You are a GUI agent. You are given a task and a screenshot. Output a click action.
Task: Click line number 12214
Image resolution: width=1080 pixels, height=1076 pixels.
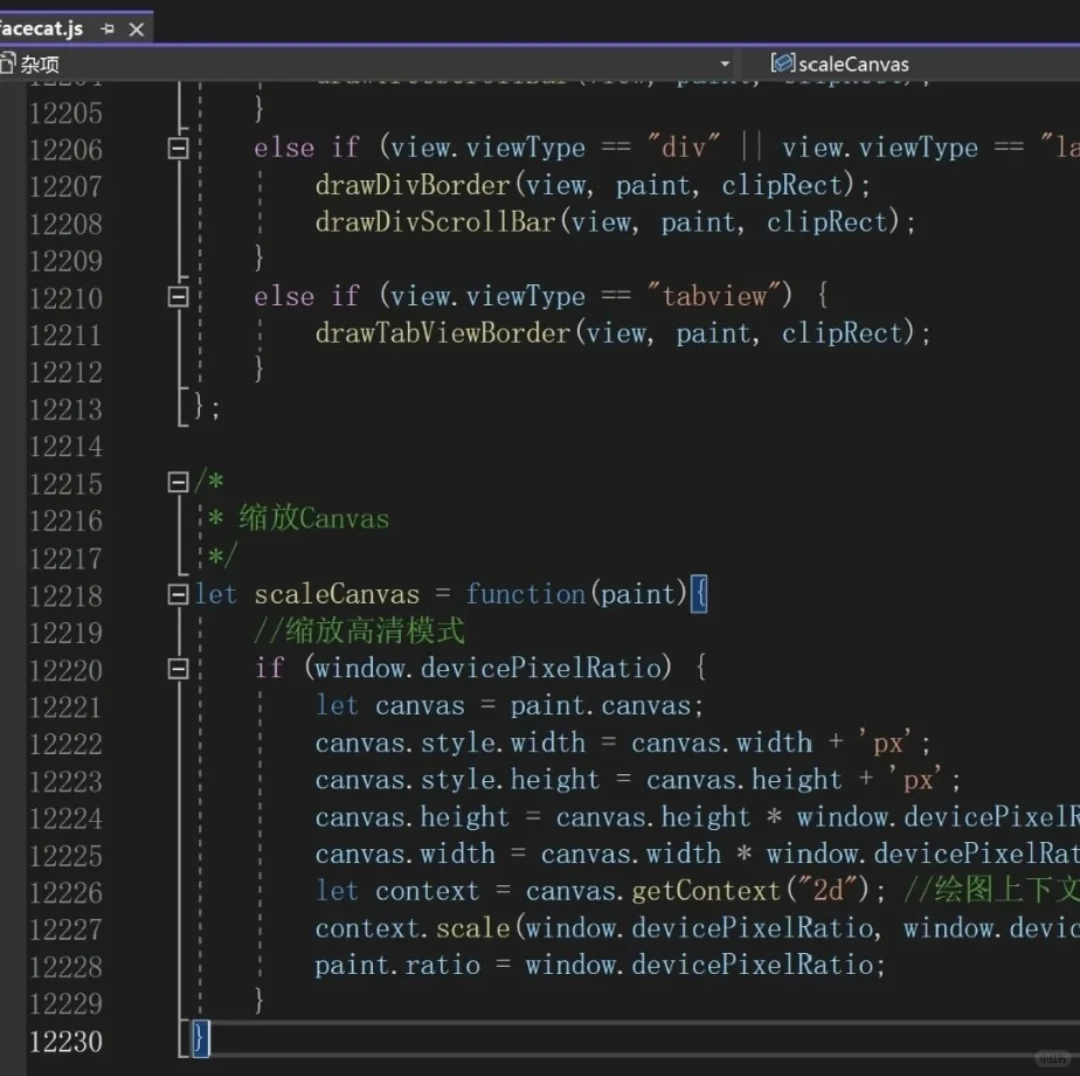(65, 446)
